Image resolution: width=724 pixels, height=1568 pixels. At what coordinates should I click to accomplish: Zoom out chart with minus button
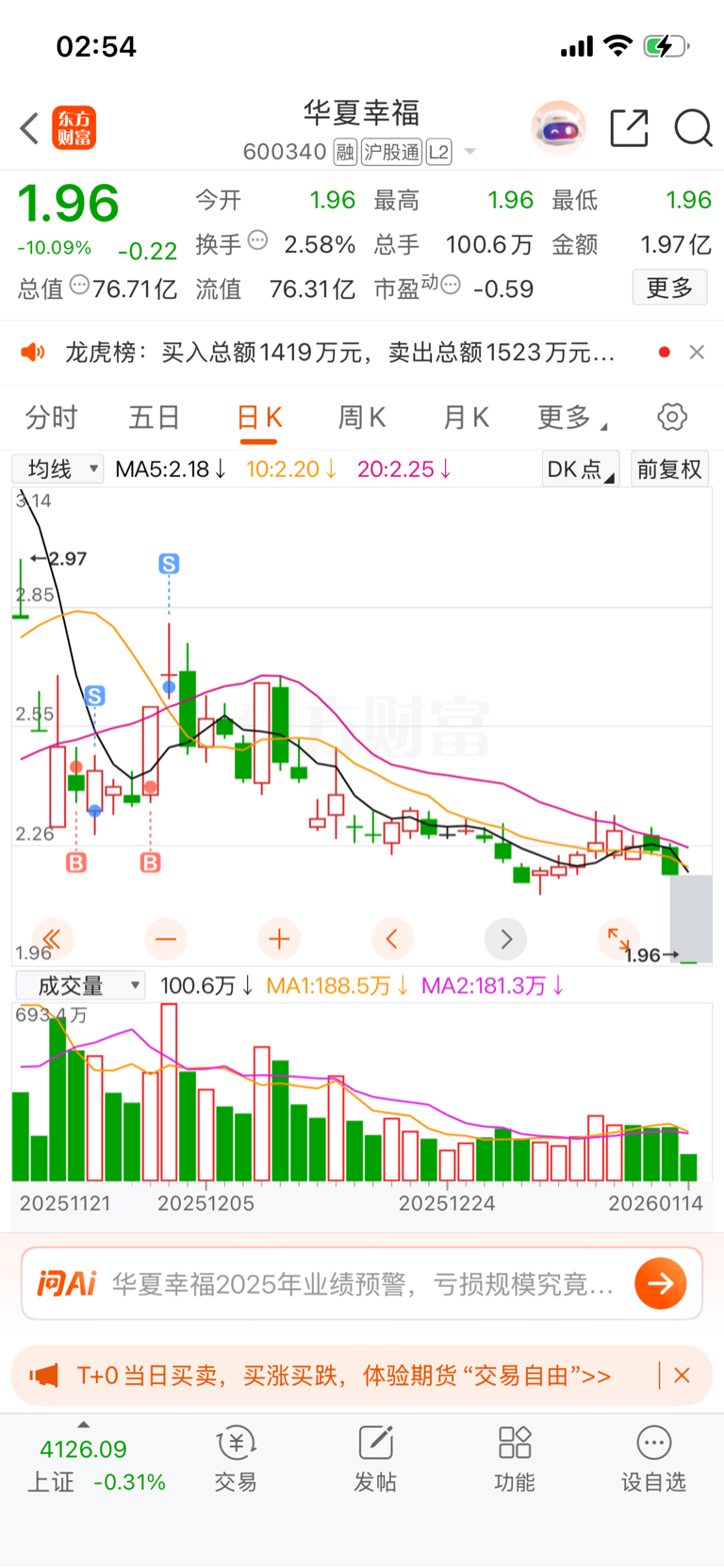(x=166, y=938)
